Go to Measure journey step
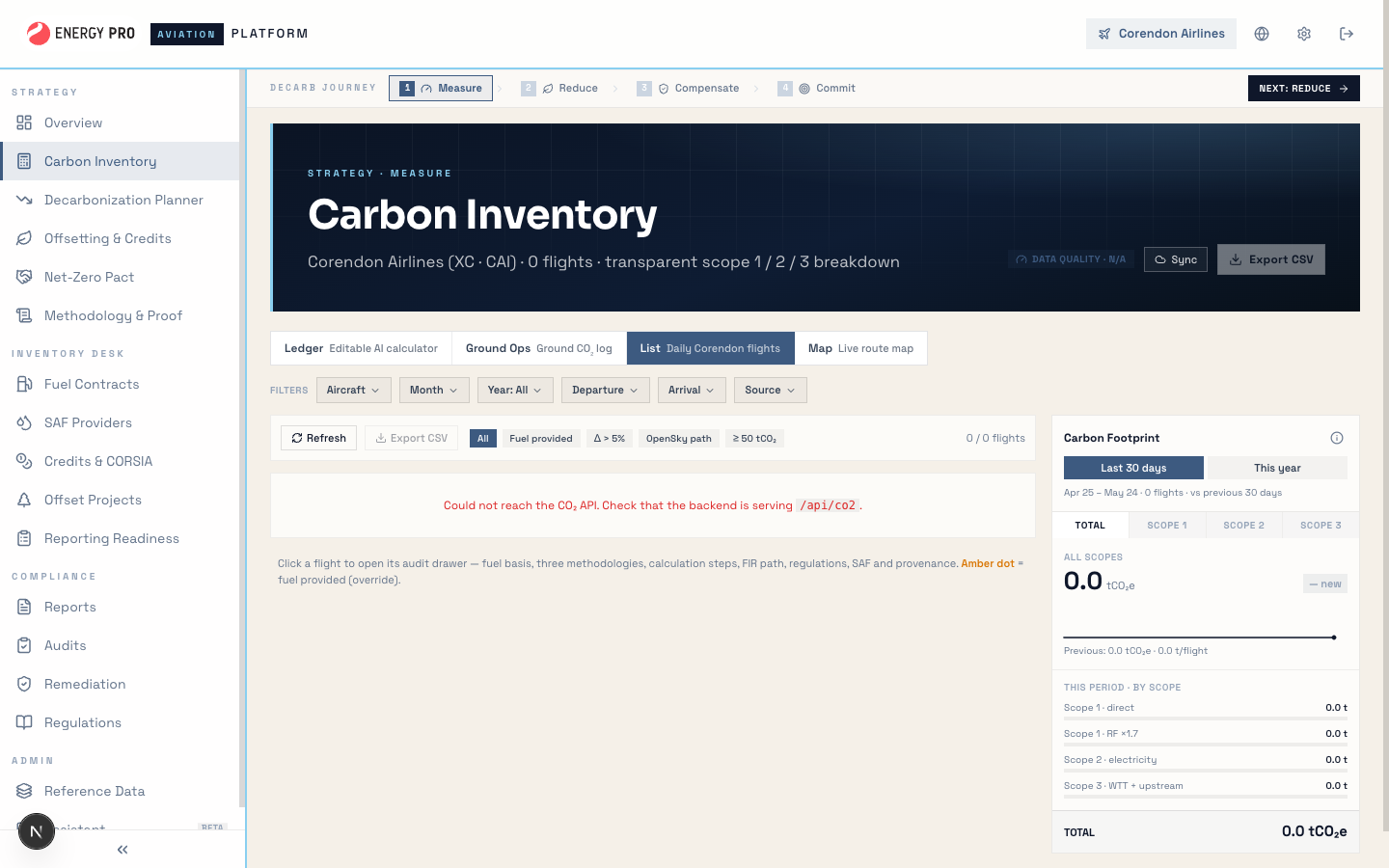Viewport: 1389px width, 868px height. click(x=441, y=88)
